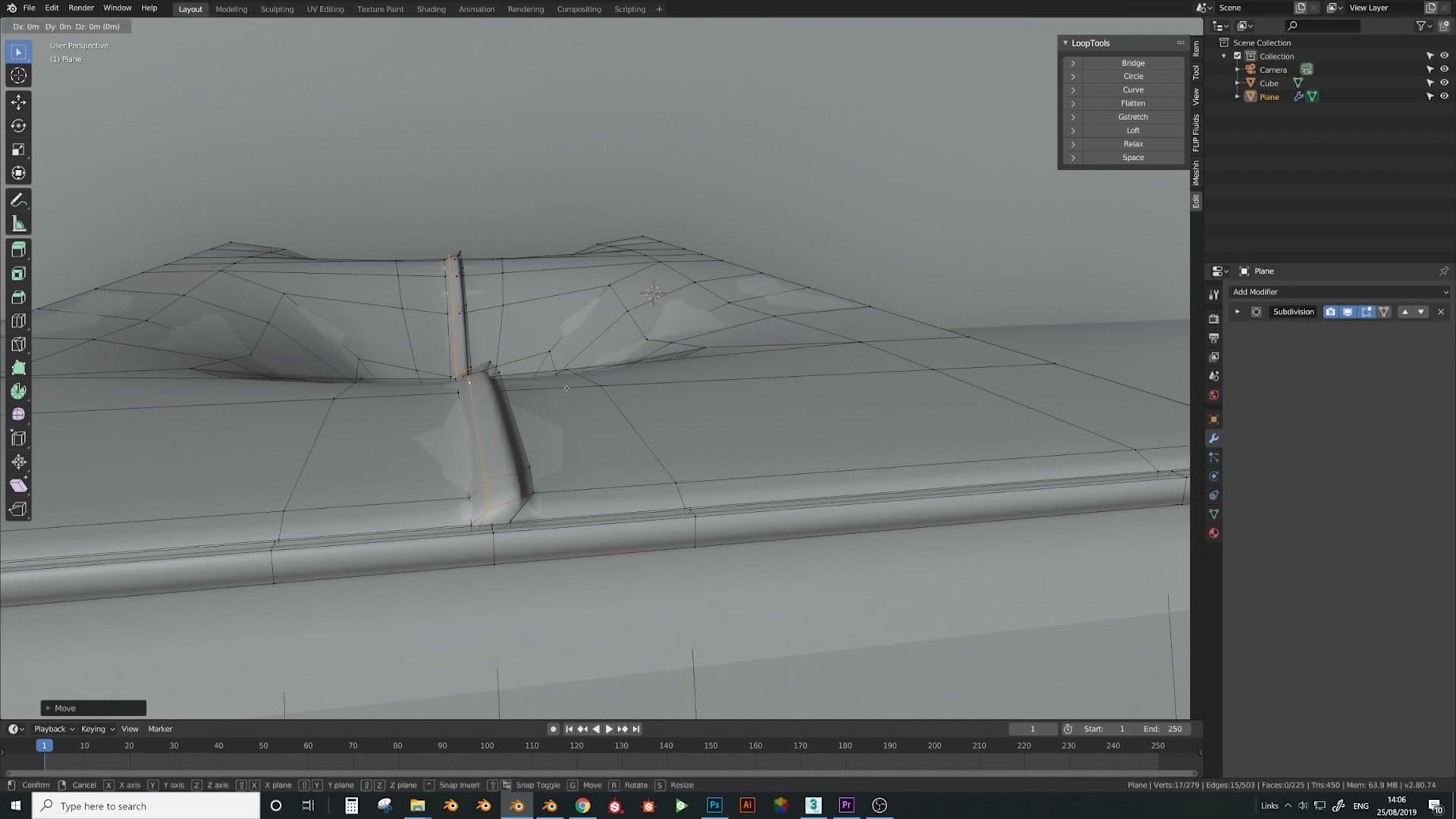This screenshot has height=819, width=1456.
Task: Select the Annotate tool
Action: [19, 200]
